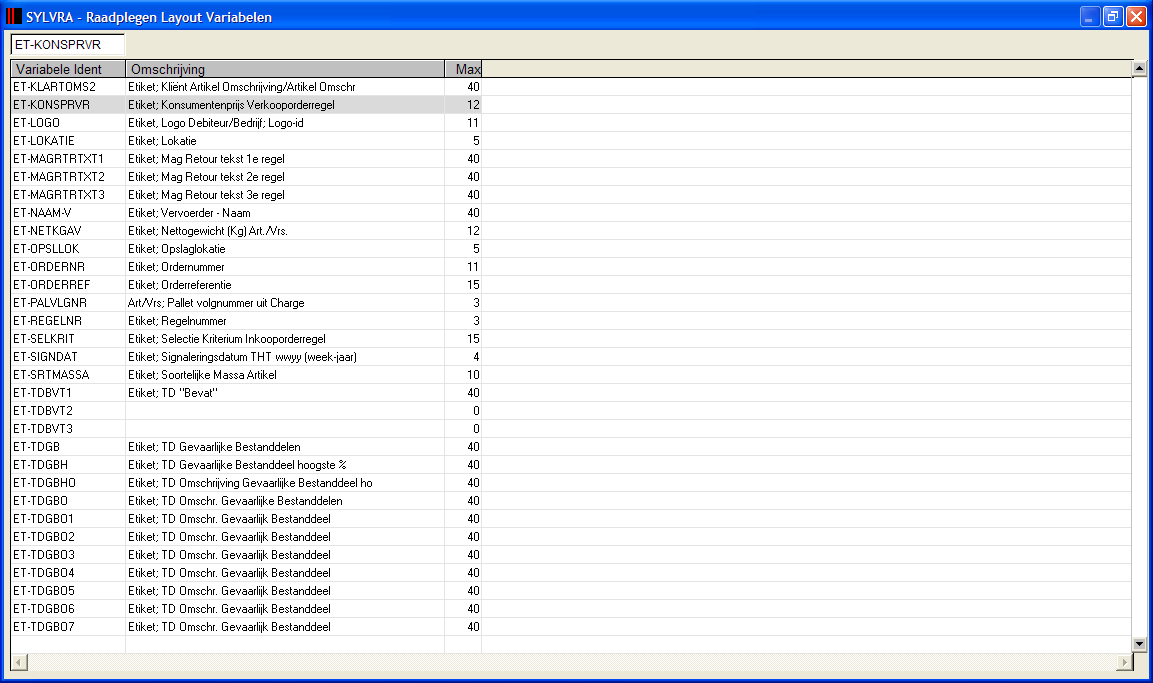
Task: Click the horizontal scroll right arrow
Action: (x=1124, y=662)
